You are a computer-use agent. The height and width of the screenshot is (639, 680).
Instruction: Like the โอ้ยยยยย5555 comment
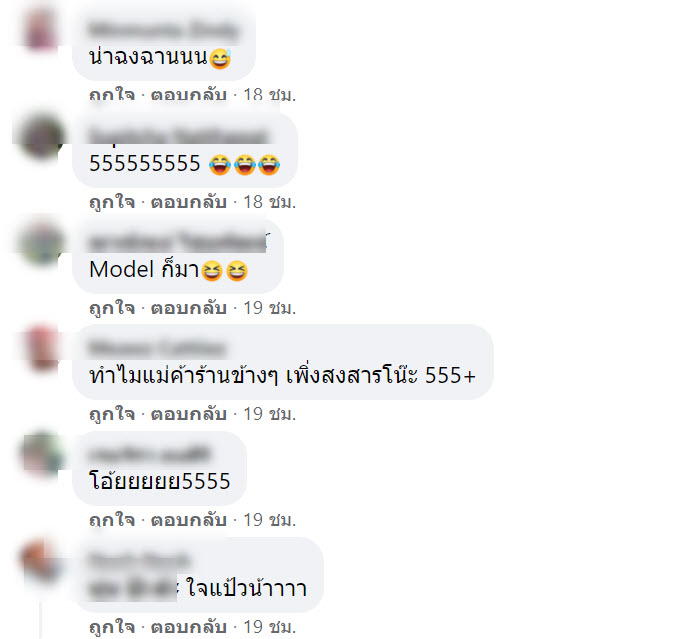click(112, 520)
